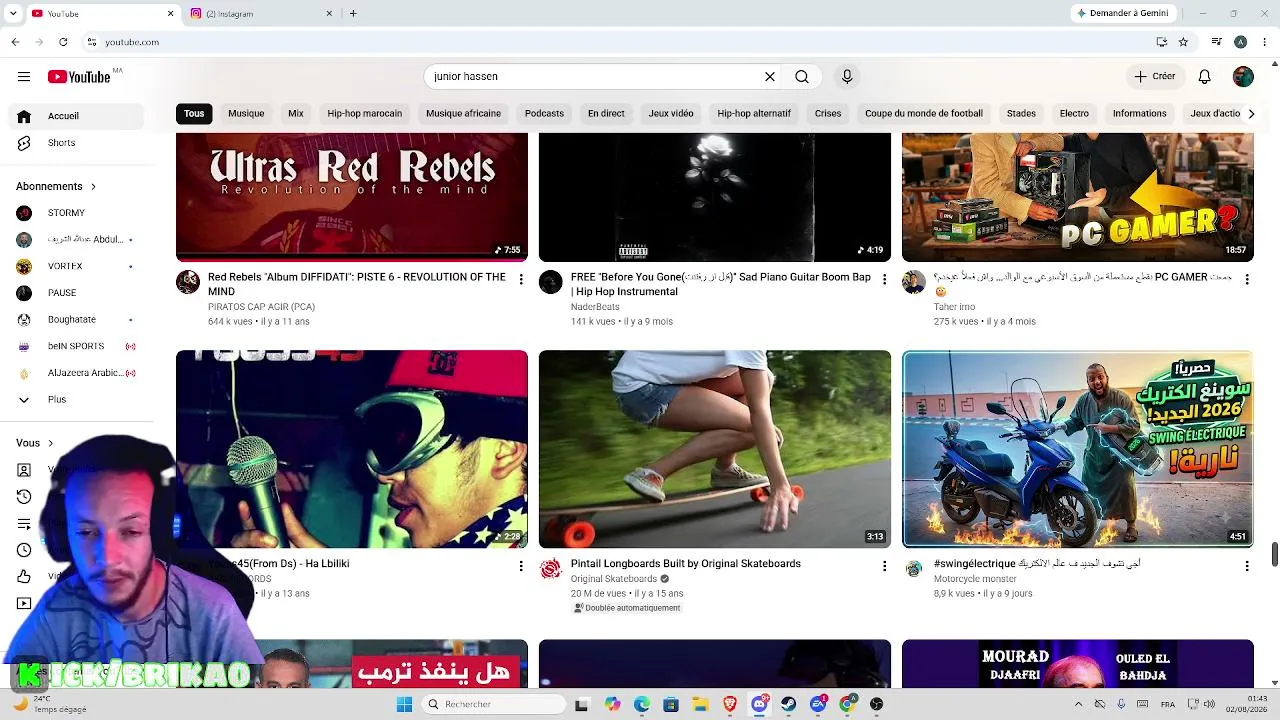Open Steam from the taskbar
The height and width of the screenshot is (720, 1280).
tap(789, 704)
